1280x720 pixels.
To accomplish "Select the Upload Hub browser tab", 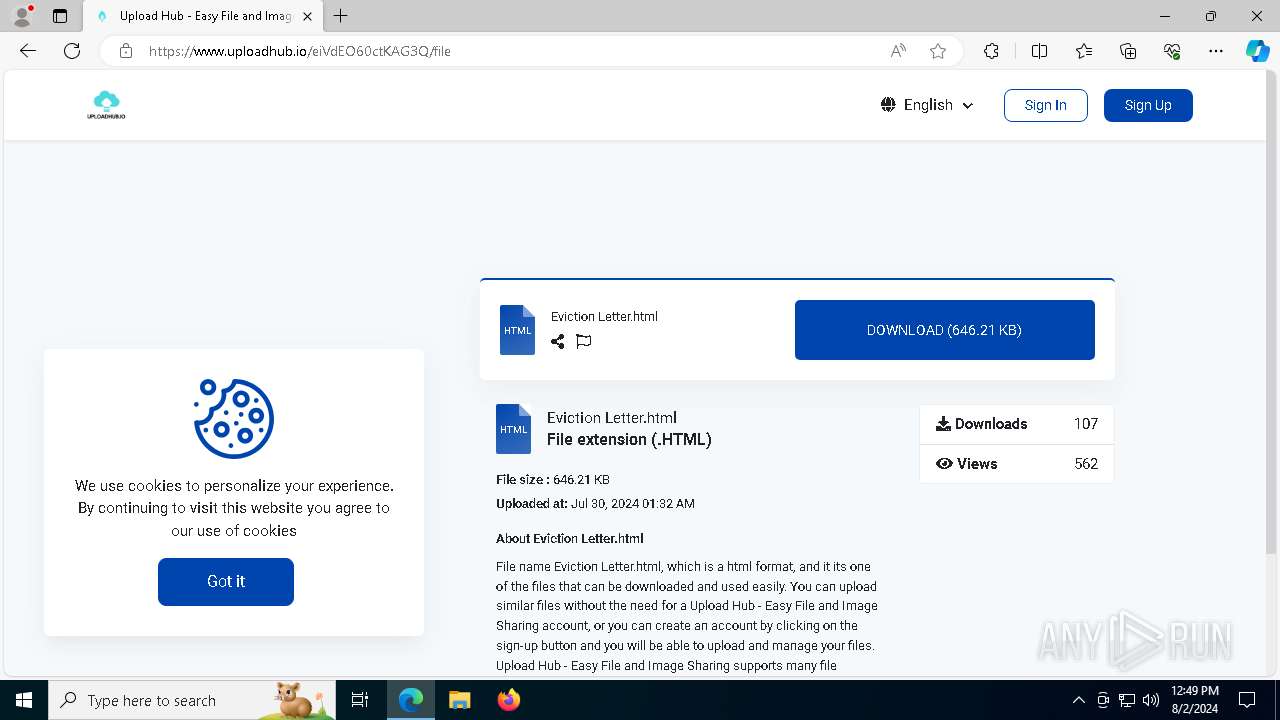I will pyautogui.click(x=201, y=16).
